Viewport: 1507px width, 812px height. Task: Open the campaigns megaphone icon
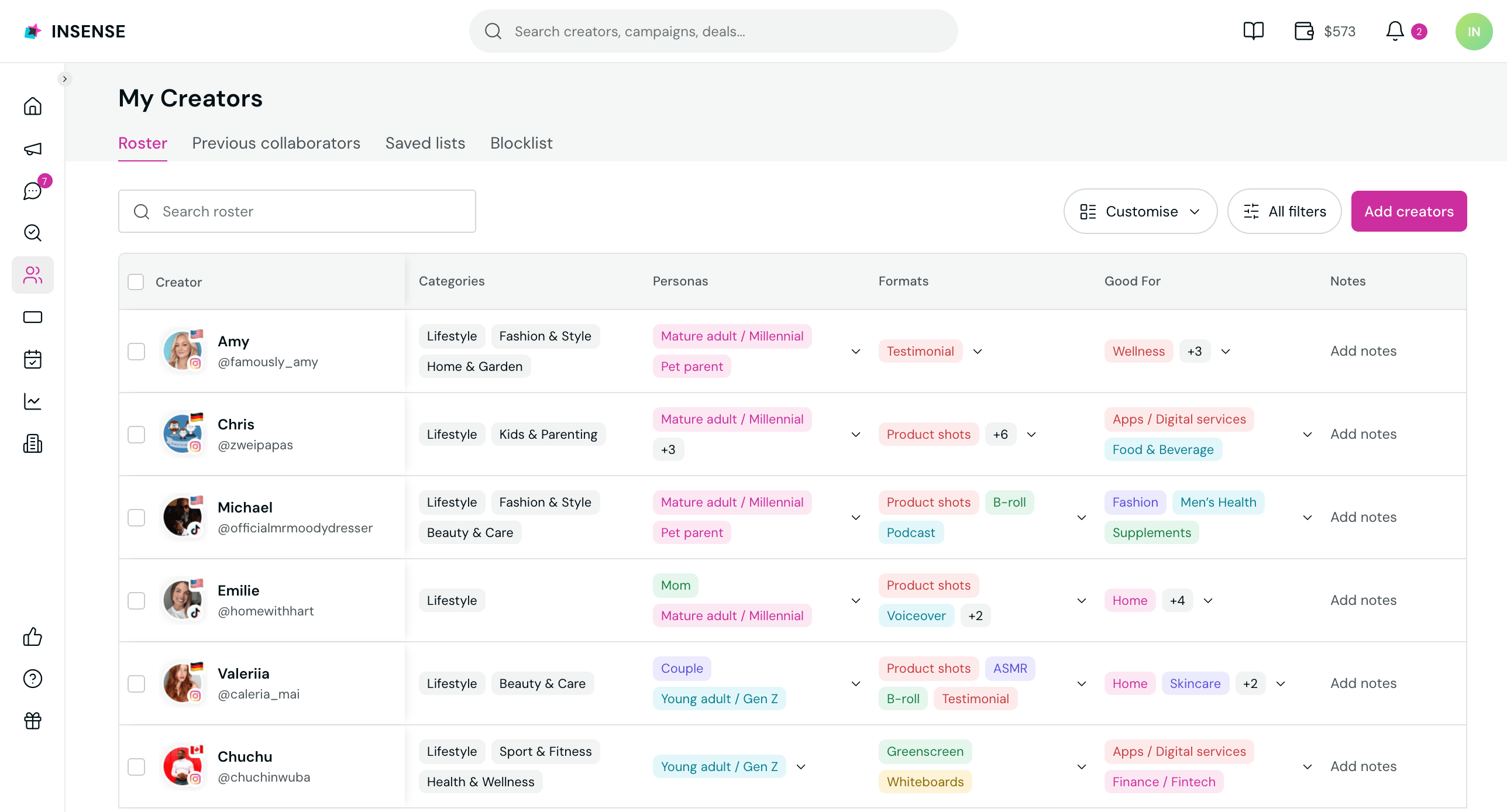pyautogui.click(x=33, y=149)
